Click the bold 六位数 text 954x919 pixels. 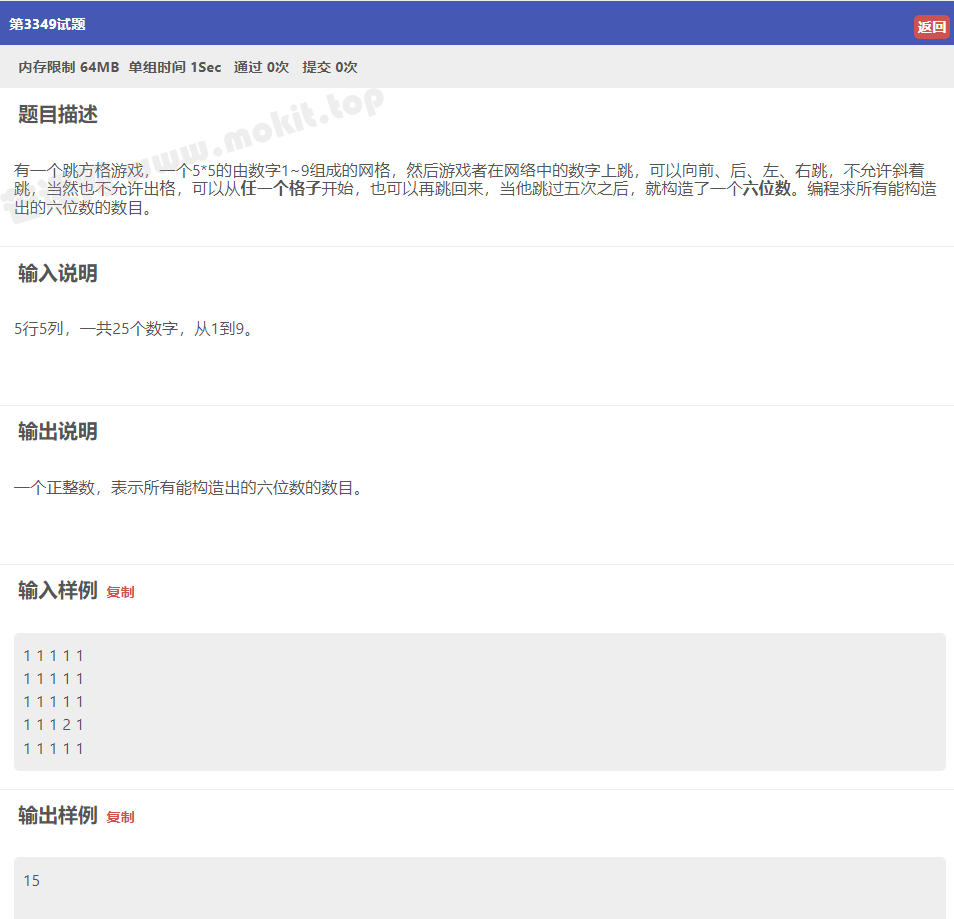click(x=767, y=189)
